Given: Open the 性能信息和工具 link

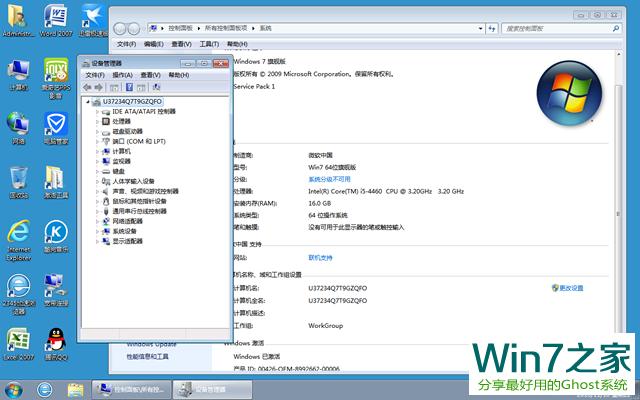Looking at the screenshot, I should click(147, 357).
